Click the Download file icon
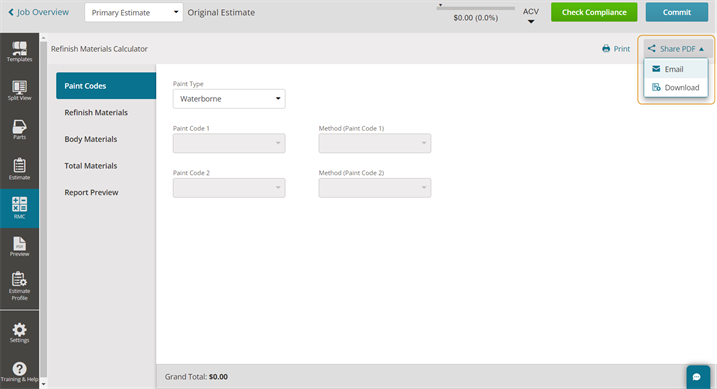 pos(656,87)
